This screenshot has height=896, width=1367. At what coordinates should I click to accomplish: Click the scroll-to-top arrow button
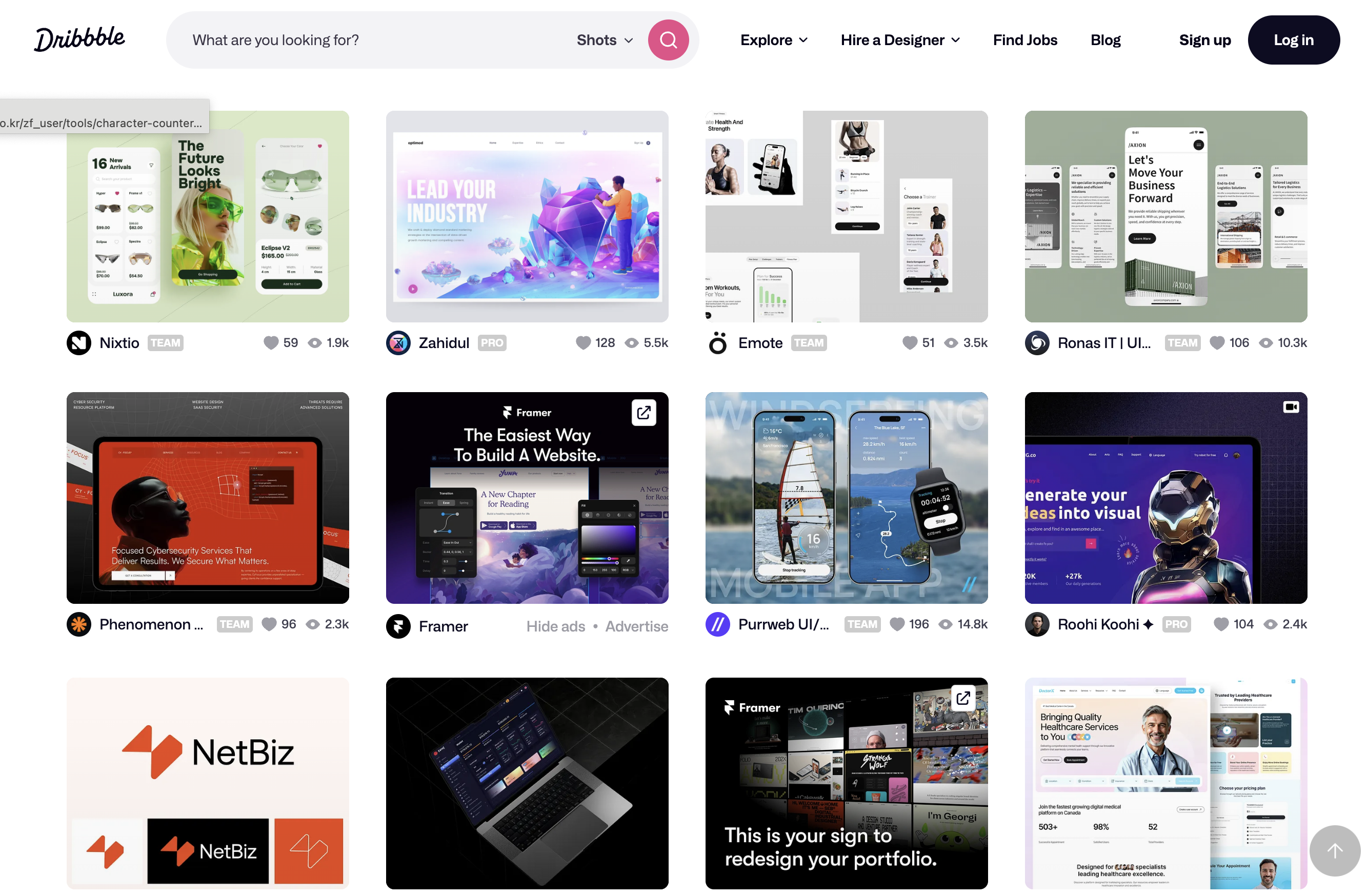coord(1334,851)
